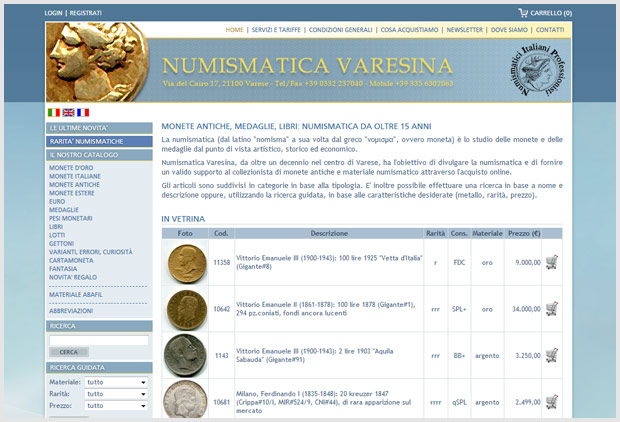Viewport: 620px width, 422px height.
Task: Switch to Italian language flag
Action: pos(54,113)
